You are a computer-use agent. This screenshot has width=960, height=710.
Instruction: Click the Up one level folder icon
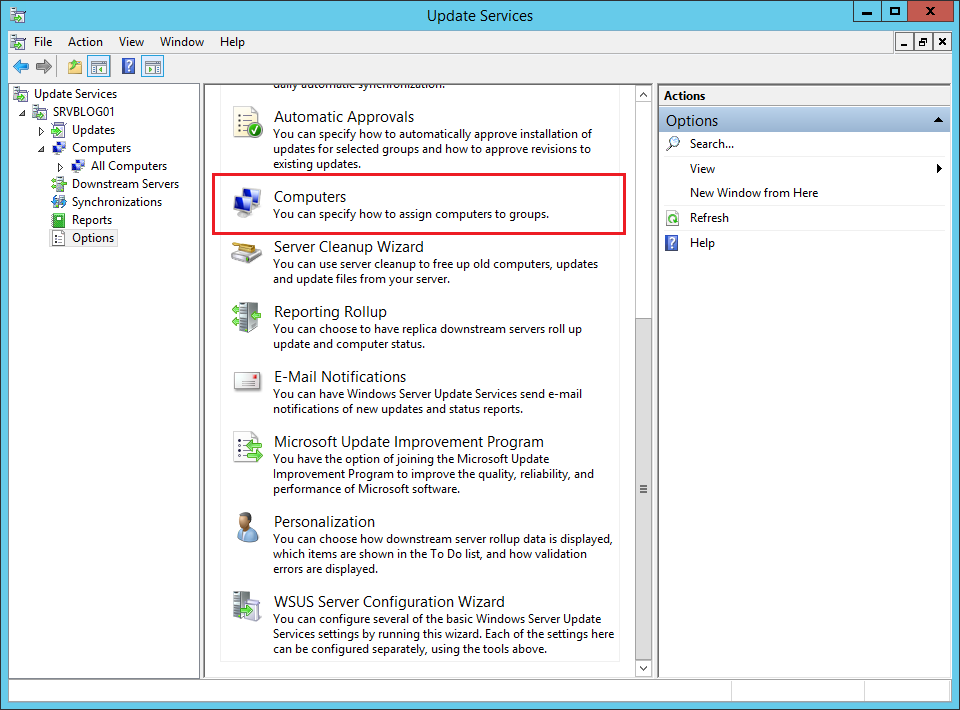[75, 66]
